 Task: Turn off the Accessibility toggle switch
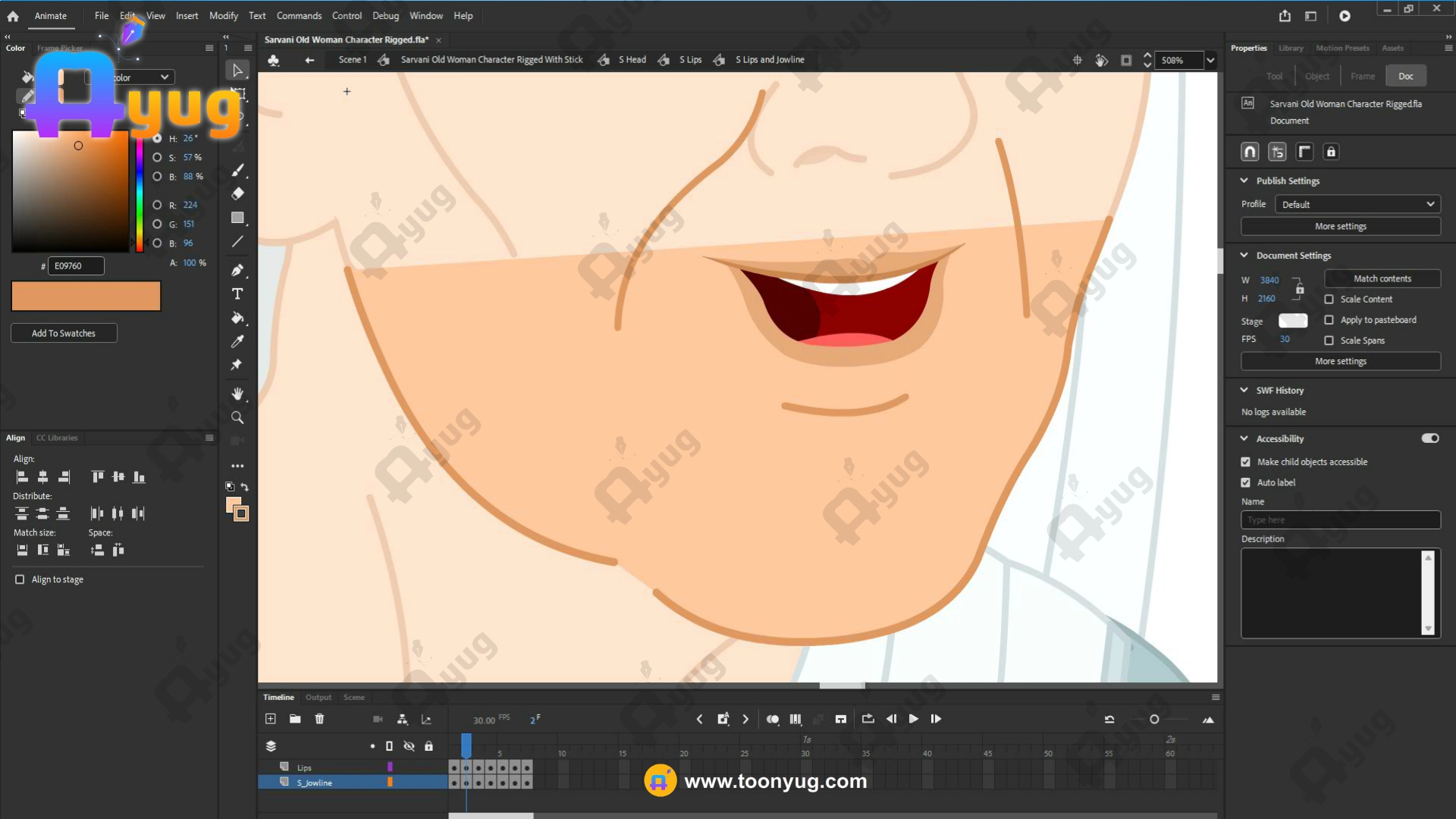(x=1429, y=438)
